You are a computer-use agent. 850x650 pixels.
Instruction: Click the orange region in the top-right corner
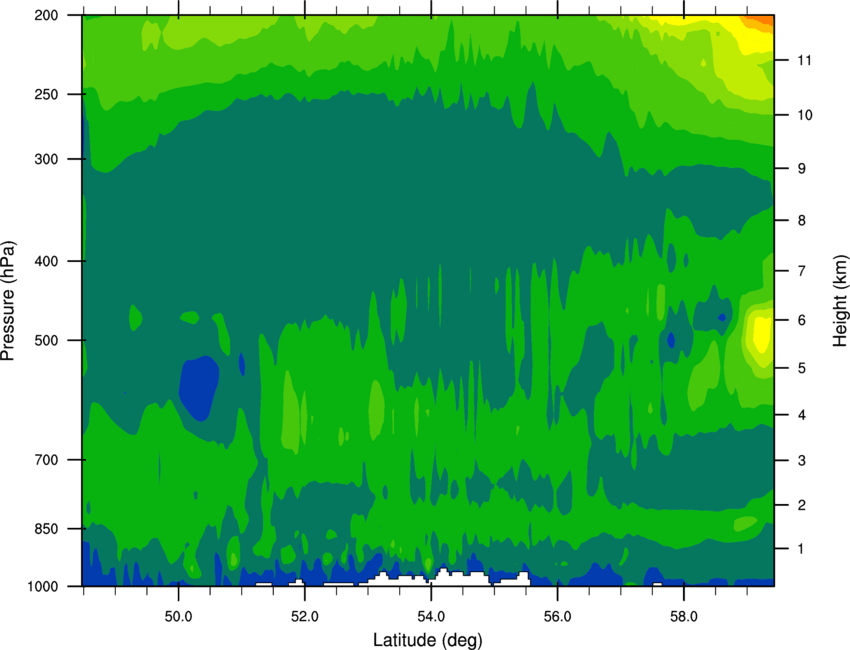coord(762,19)
